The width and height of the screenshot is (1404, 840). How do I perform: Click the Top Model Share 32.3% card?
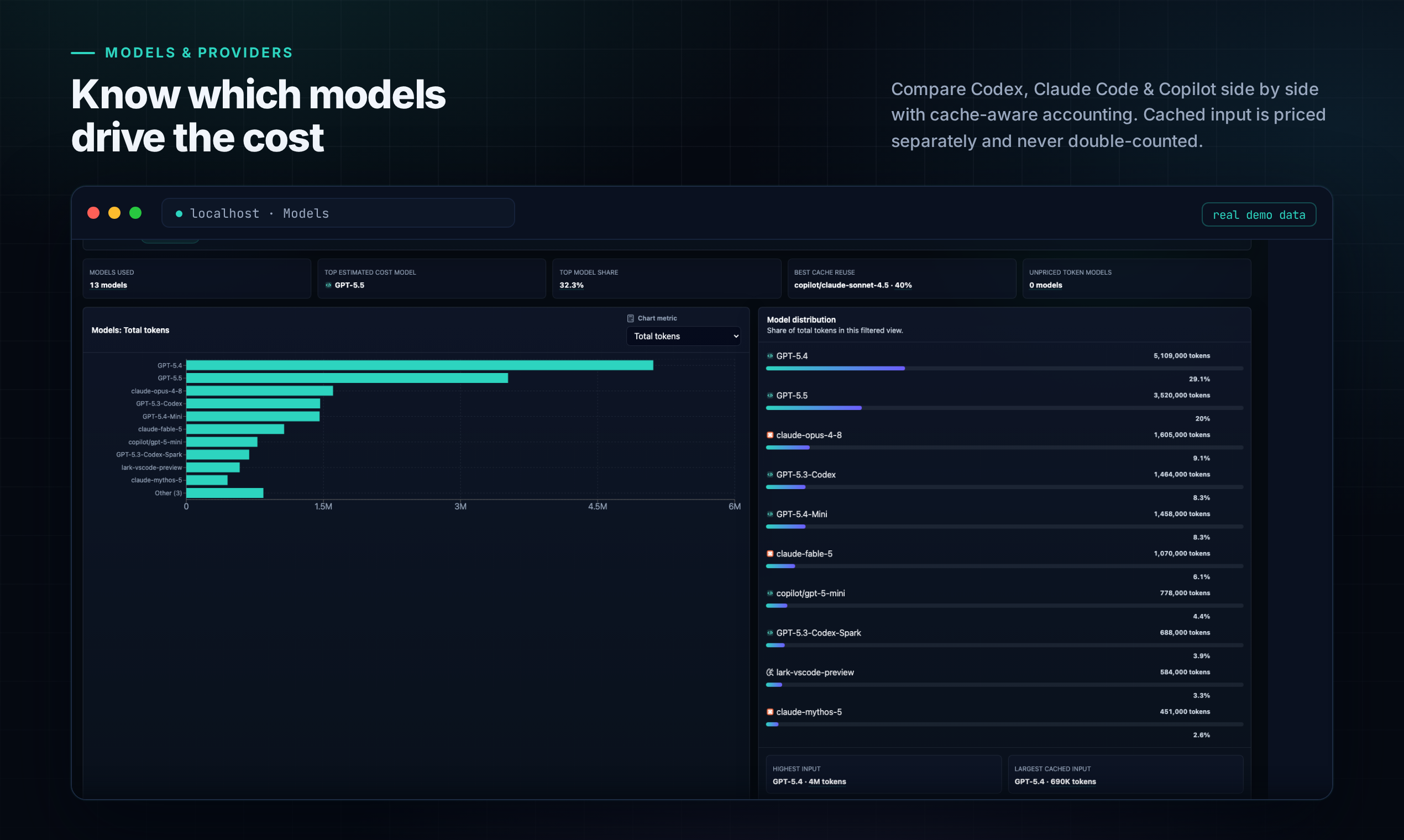pos(666,279)
